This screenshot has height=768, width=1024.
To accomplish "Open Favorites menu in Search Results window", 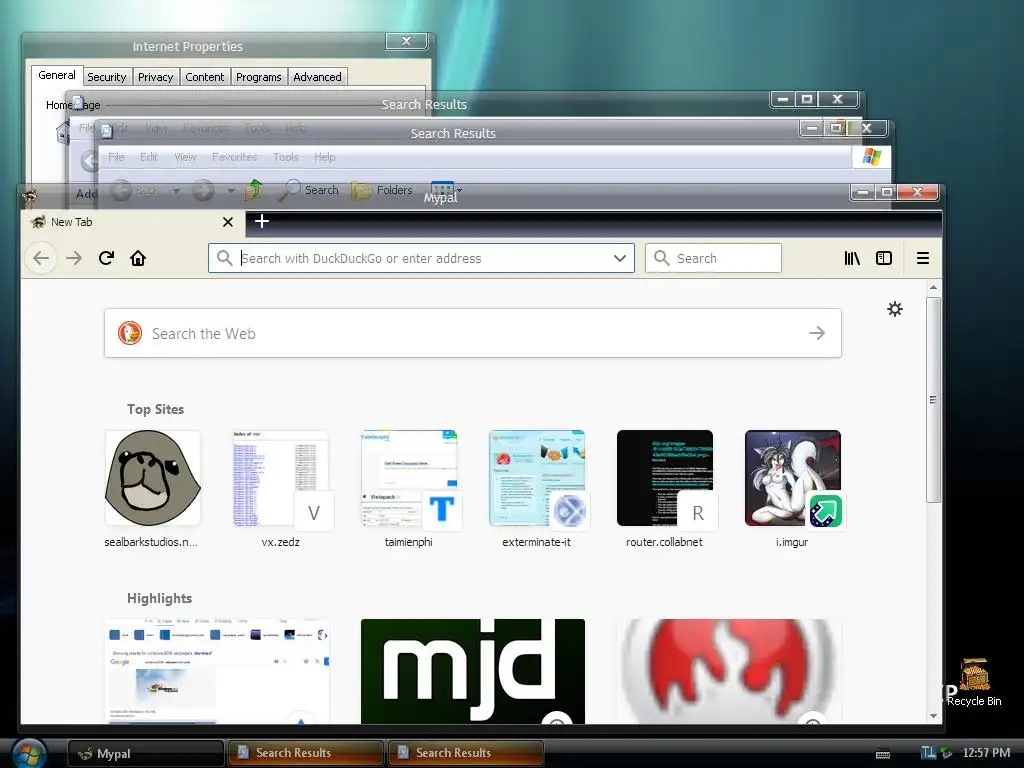I will coord(234,157).
